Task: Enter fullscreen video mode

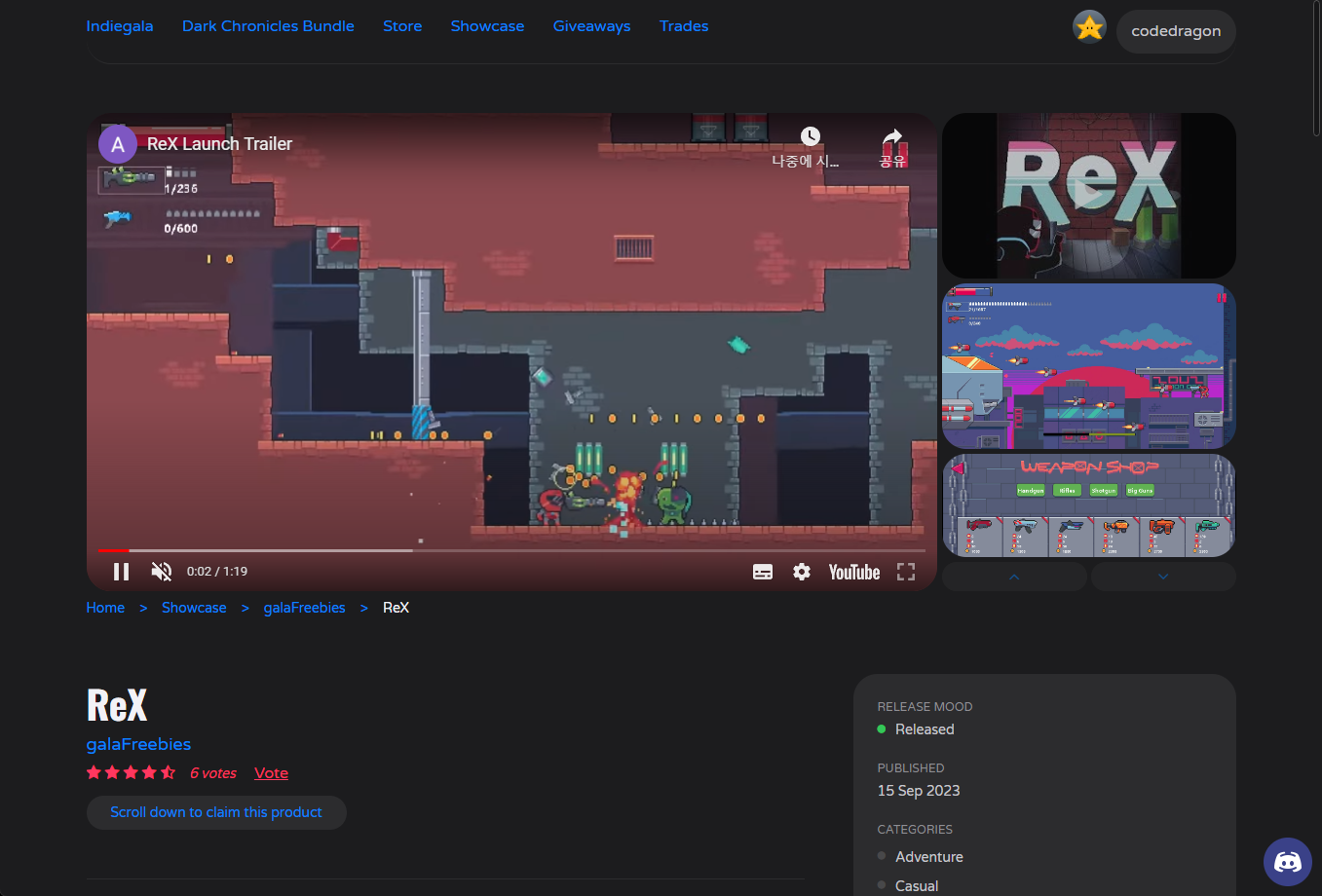Action: point(906,572)
